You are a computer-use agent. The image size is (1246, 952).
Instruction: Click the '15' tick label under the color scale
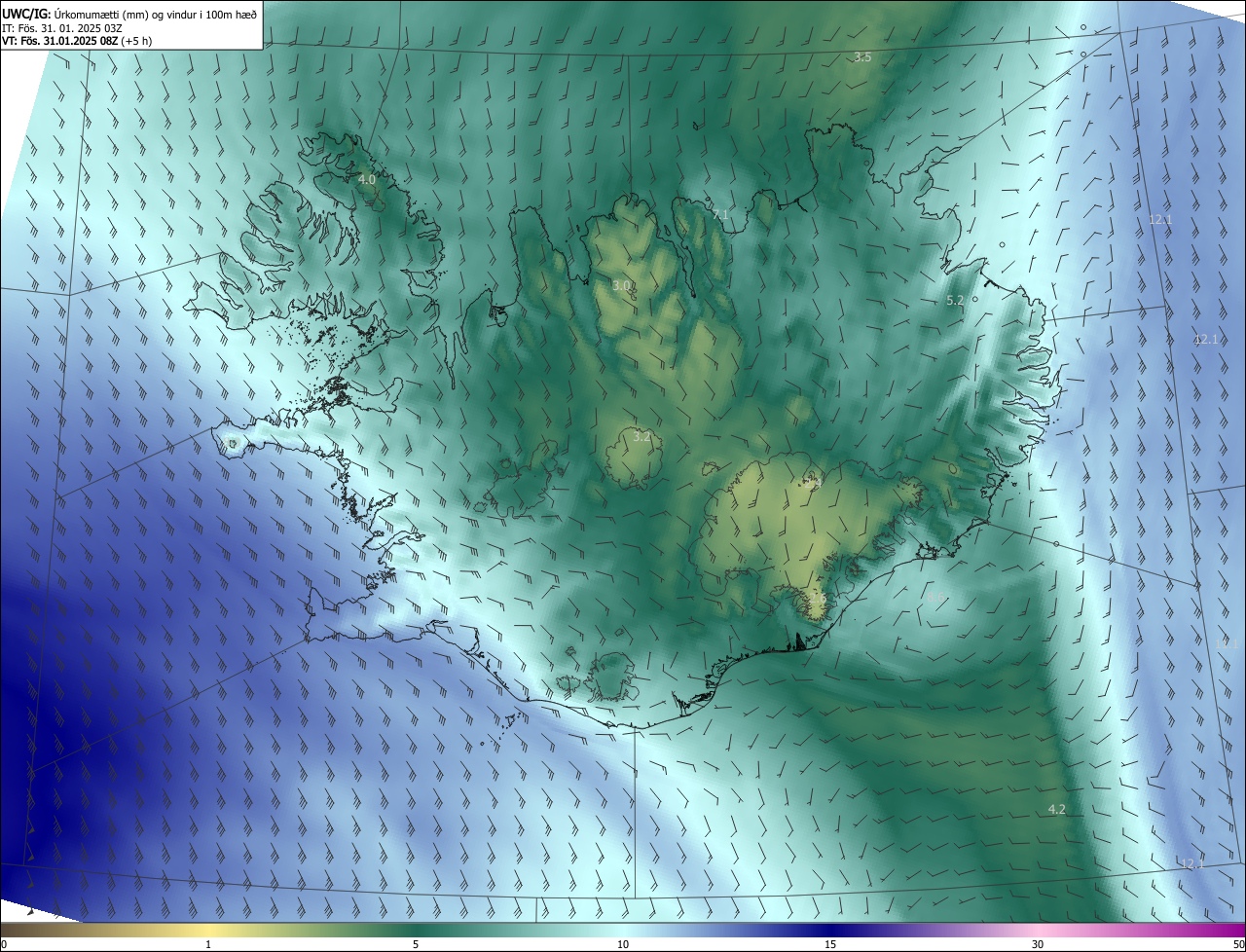(830, 944)
